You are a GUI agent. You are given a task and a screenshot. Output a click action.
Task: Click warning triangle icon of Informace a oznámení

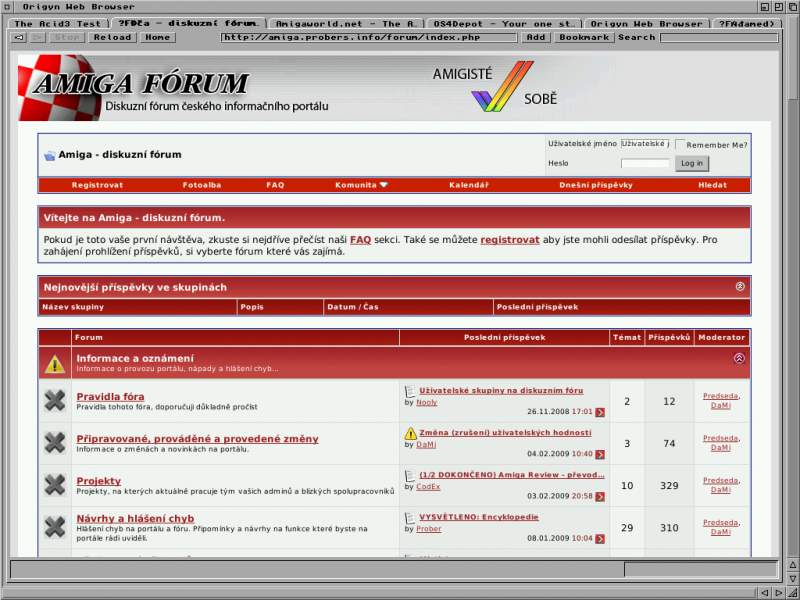point(55,364)
